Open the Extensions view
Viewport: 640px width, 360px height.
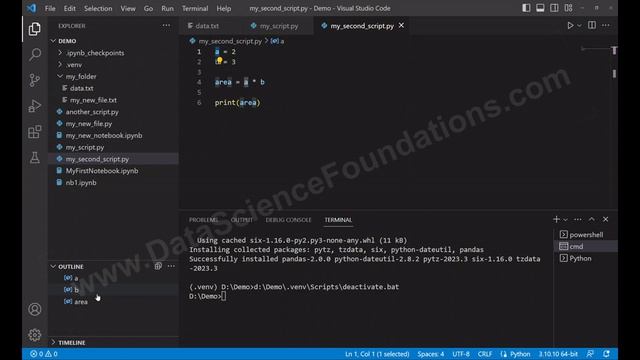35,131
